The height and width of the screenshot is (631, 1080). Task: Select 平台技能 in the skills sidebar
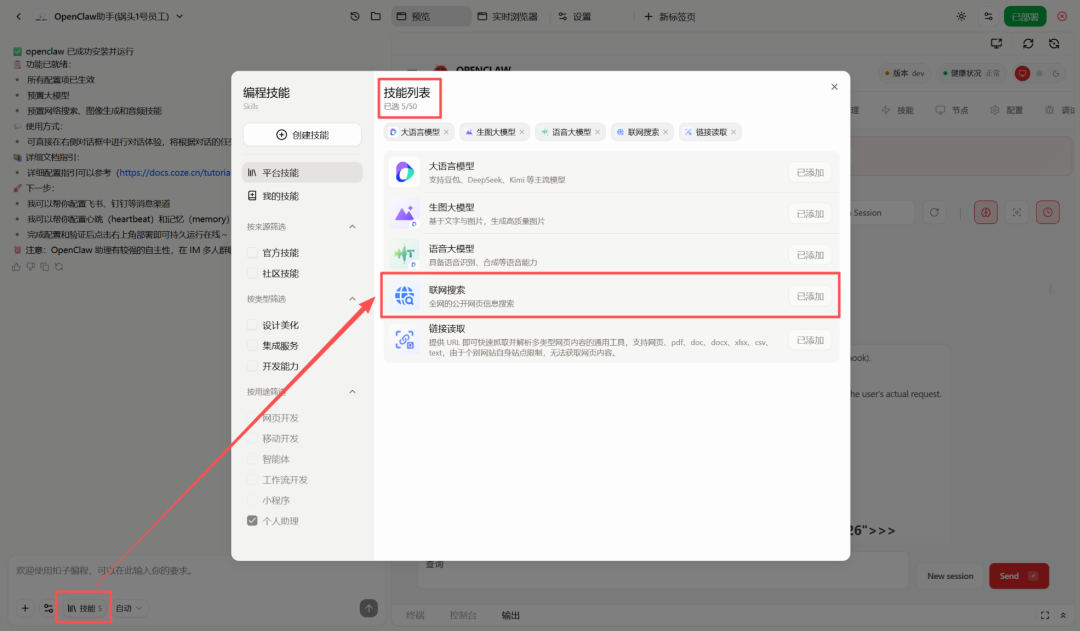click(302, 173)
